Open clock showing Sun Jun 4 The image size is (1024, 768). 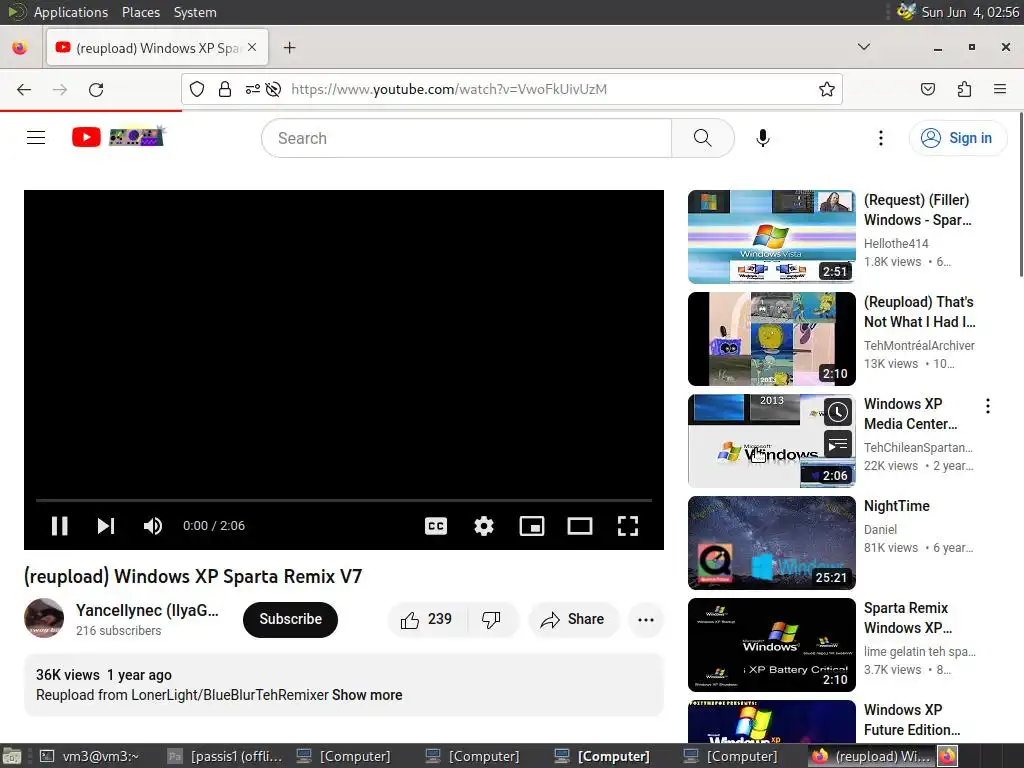[x=970, y=12]
